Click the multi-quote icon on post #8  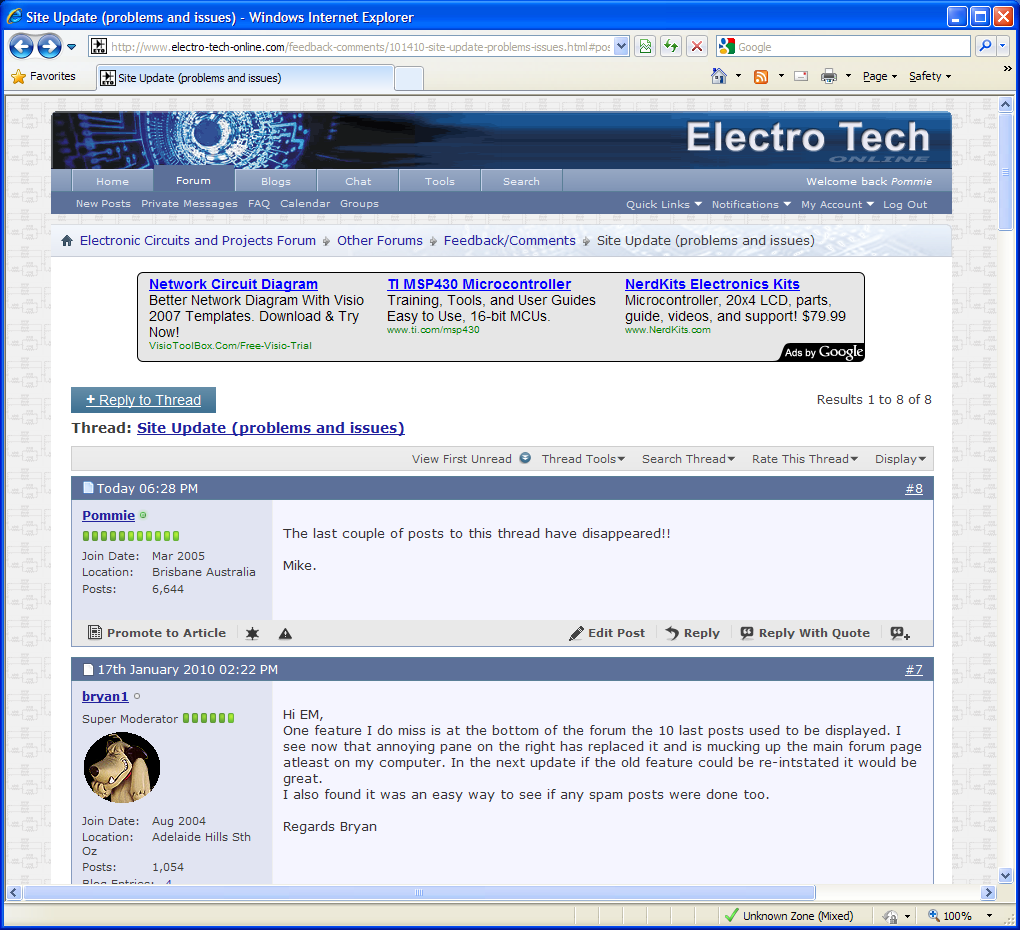(x=900, y=633)
